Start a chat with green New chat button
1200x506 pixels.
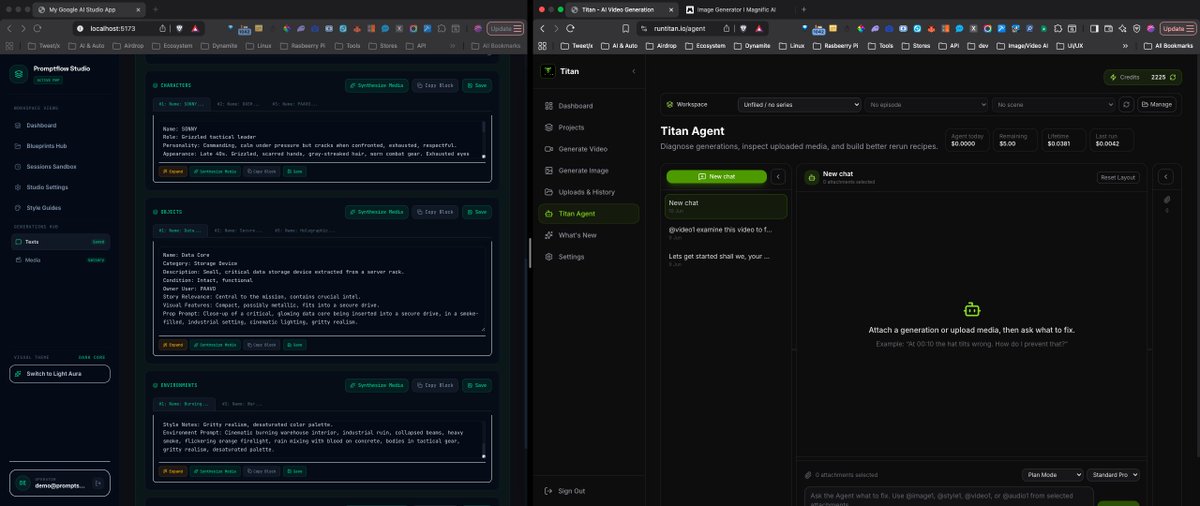point(717,177)
